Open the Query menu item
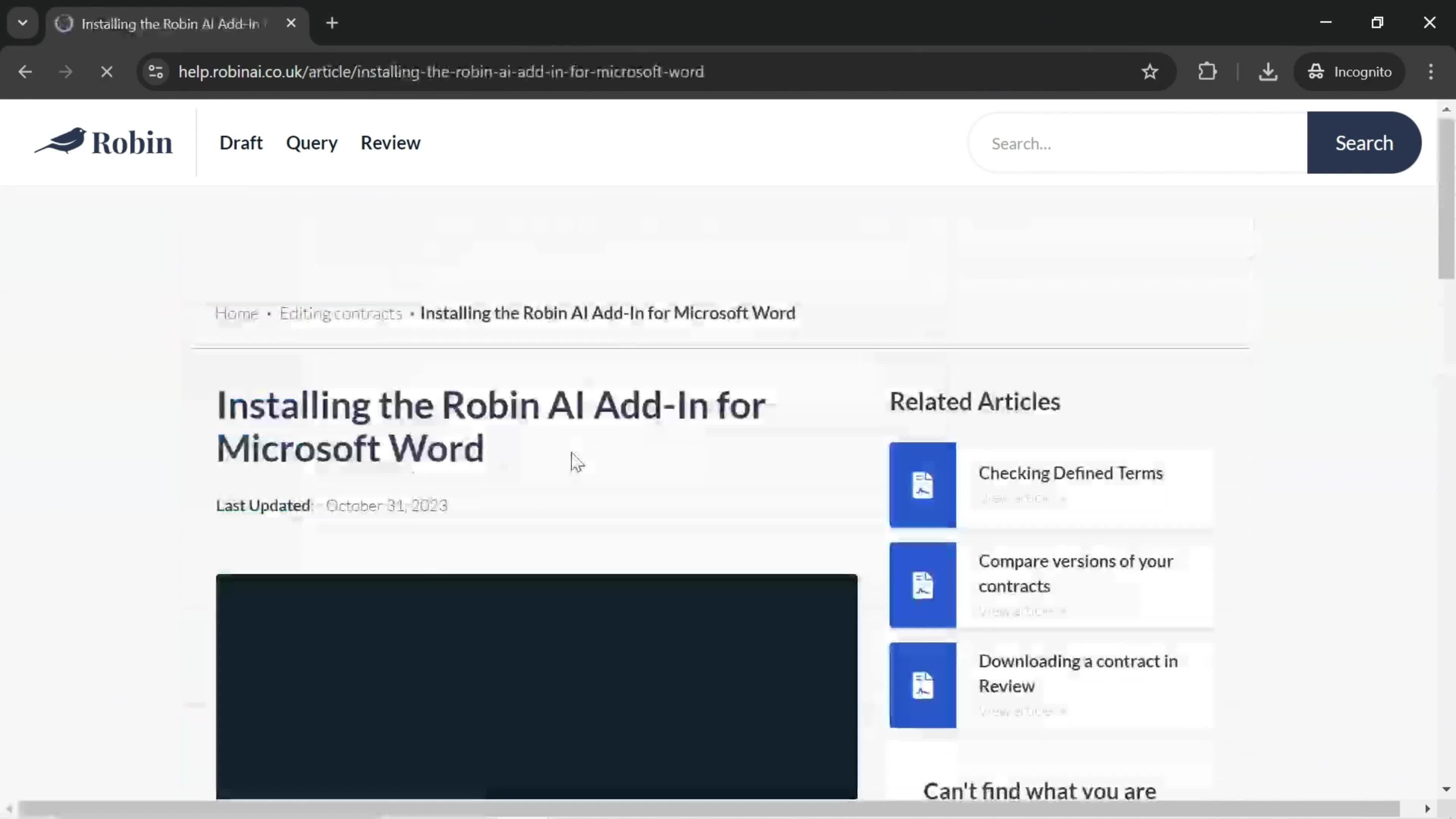 pos(311,143)
